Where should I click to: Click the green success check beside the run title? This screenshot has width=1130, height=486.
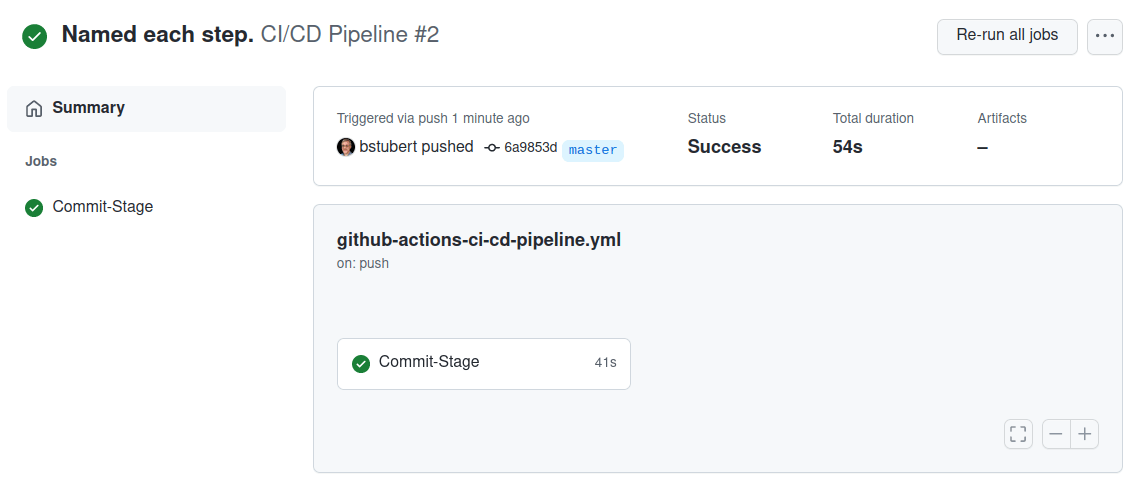(x=35, y=36)
